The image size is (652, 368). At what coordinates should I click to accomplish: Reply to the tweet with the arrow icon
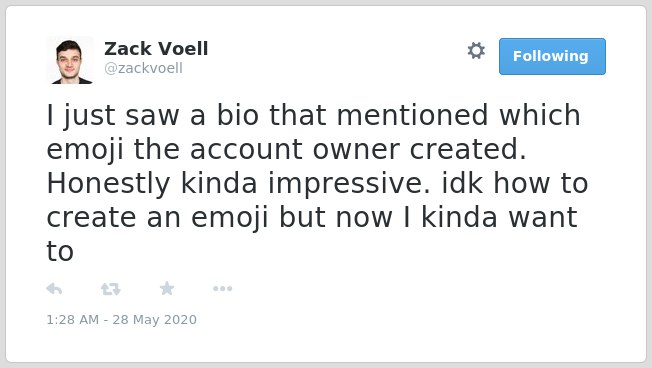[x=54, y=288]
